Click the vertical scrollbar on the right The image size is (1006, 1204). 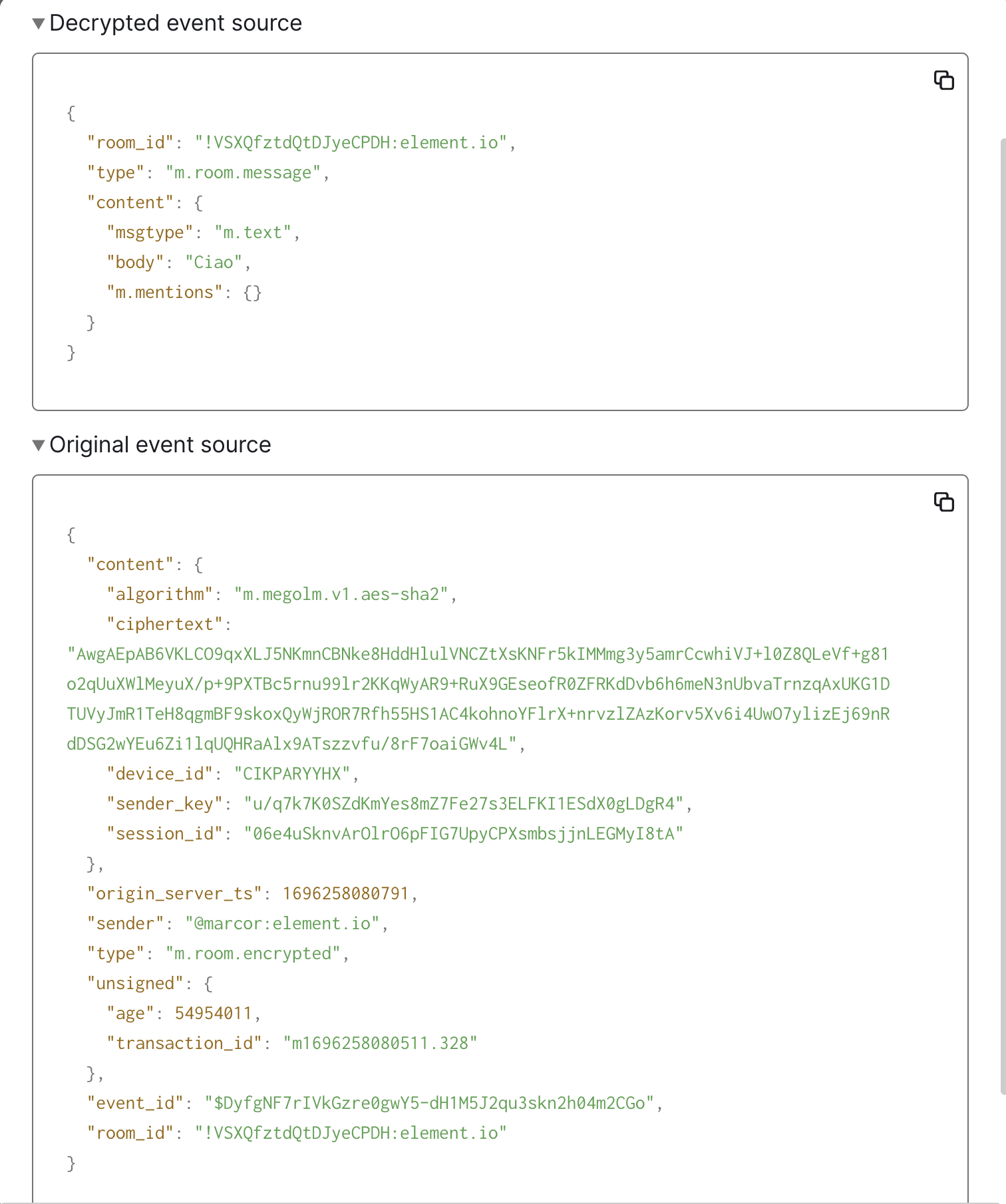click(x=1003, y=615)
